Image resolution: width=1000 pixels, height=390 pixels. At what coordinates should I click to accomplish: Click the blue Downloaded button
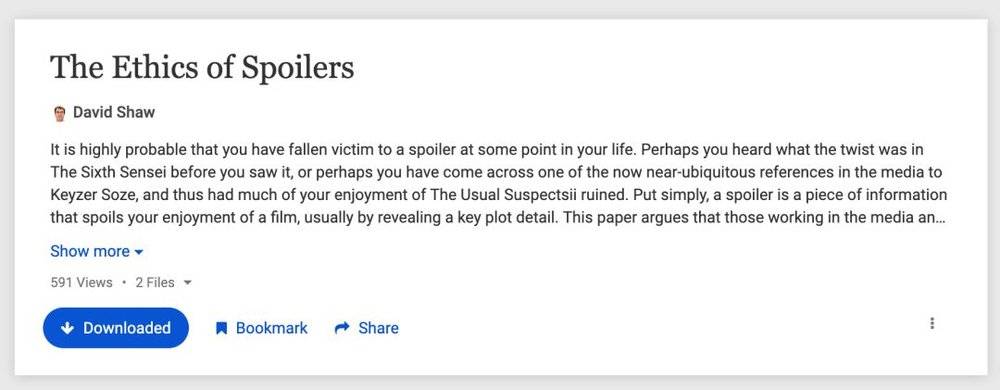point(116,328)
